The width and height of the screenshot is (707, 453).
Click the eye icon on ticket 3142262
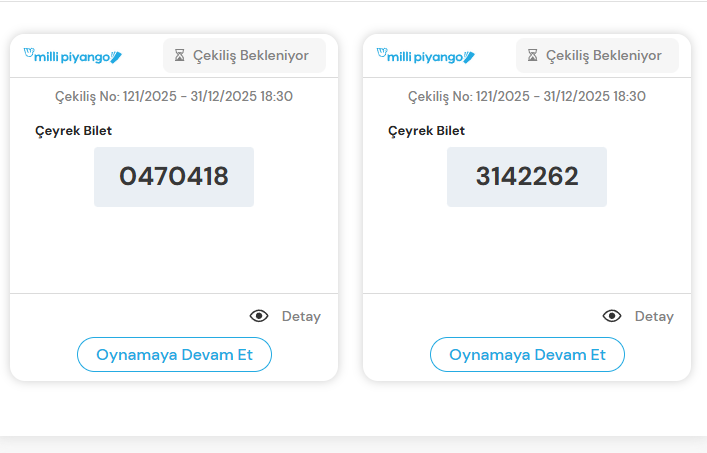(x=612, y=316)
